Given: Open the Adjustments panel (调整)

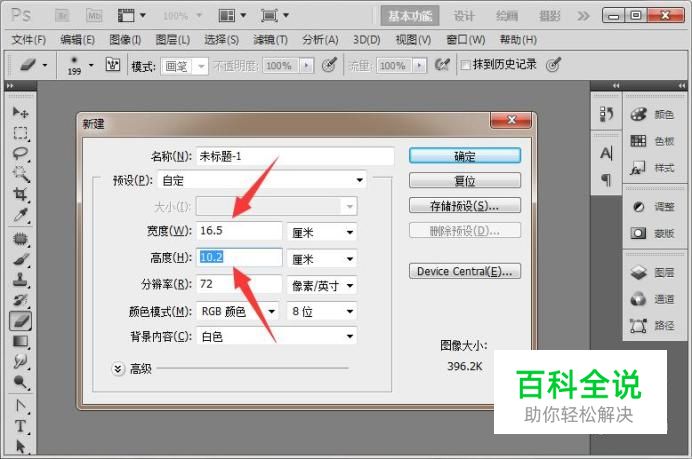Looking at the screenshot, I should click(652, 207).
